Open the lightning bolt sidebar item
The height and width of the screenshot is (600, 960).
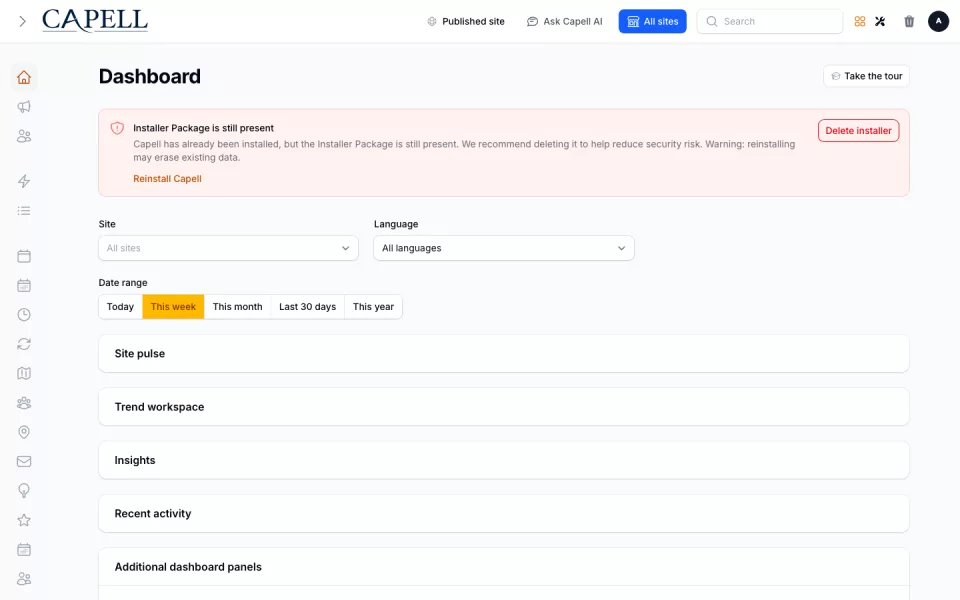click(24, 181)
